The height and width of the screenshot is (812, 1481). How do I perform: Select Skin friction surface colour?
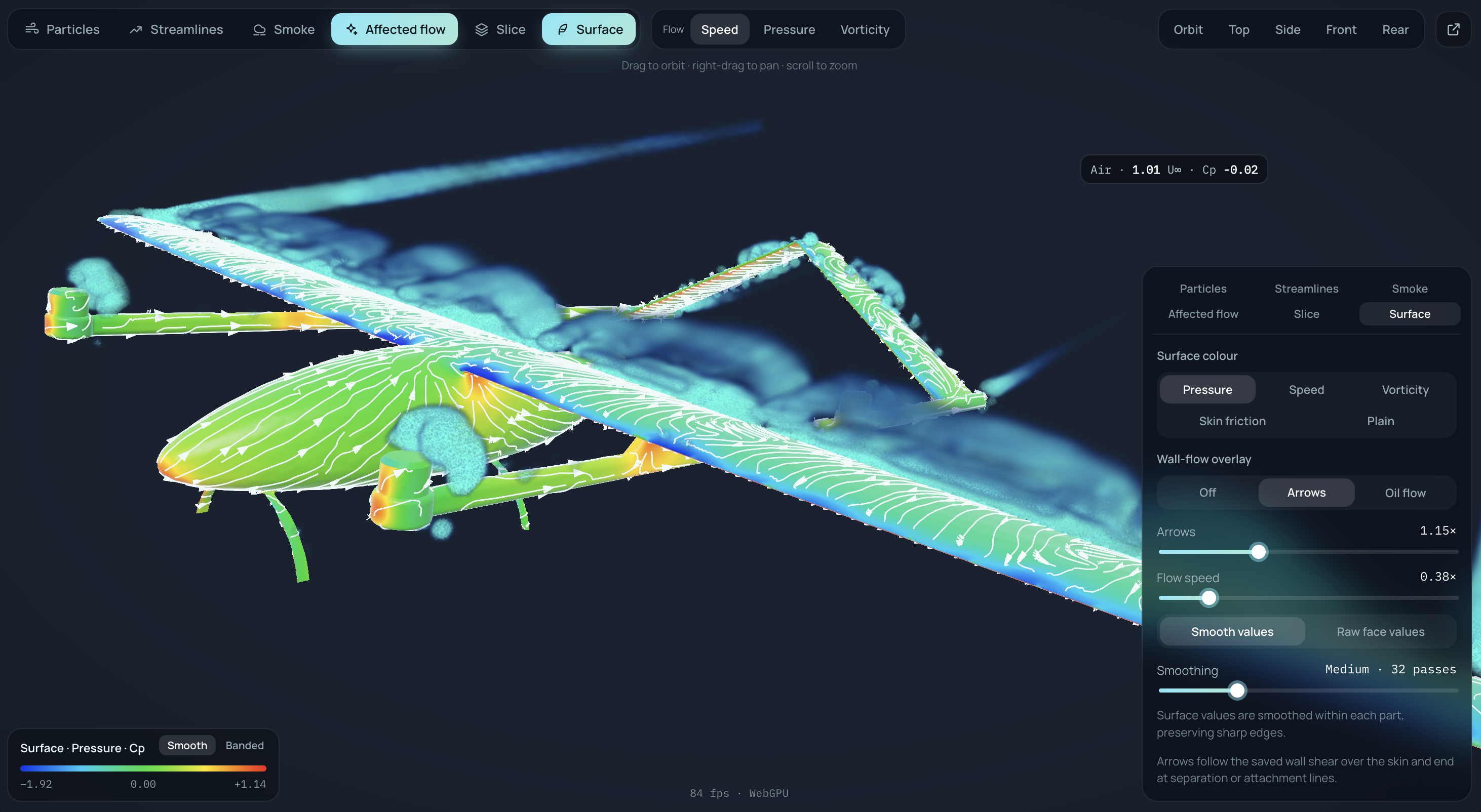point(1232,421)
